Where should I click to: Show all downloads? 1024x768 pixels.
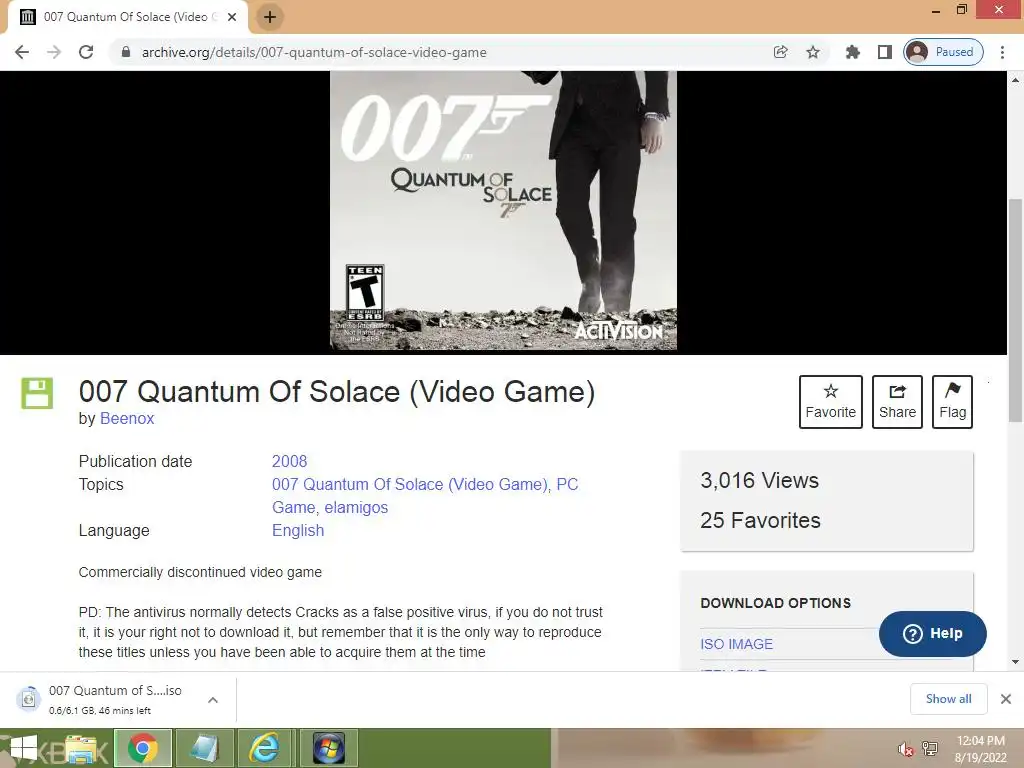pyautogui.click(x=948, y=699)
